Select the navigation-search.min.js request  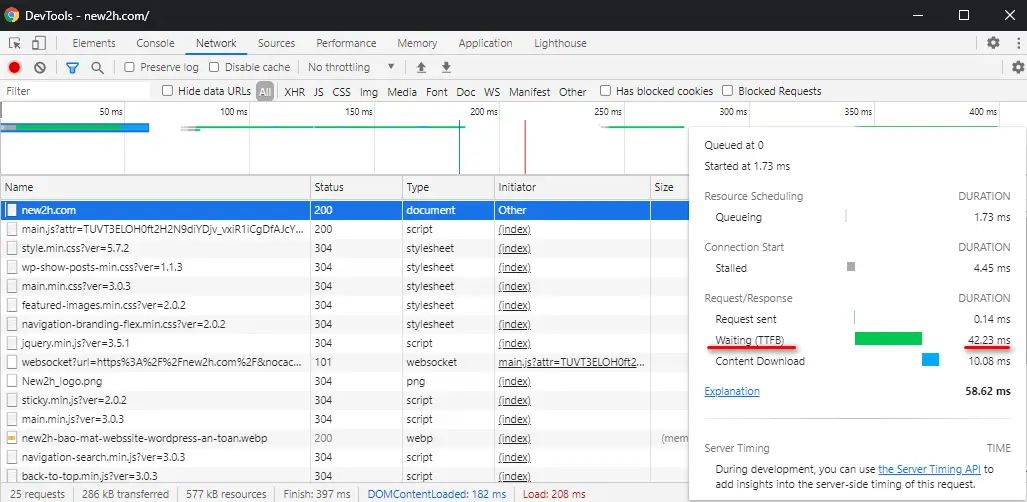pos(345,457)
